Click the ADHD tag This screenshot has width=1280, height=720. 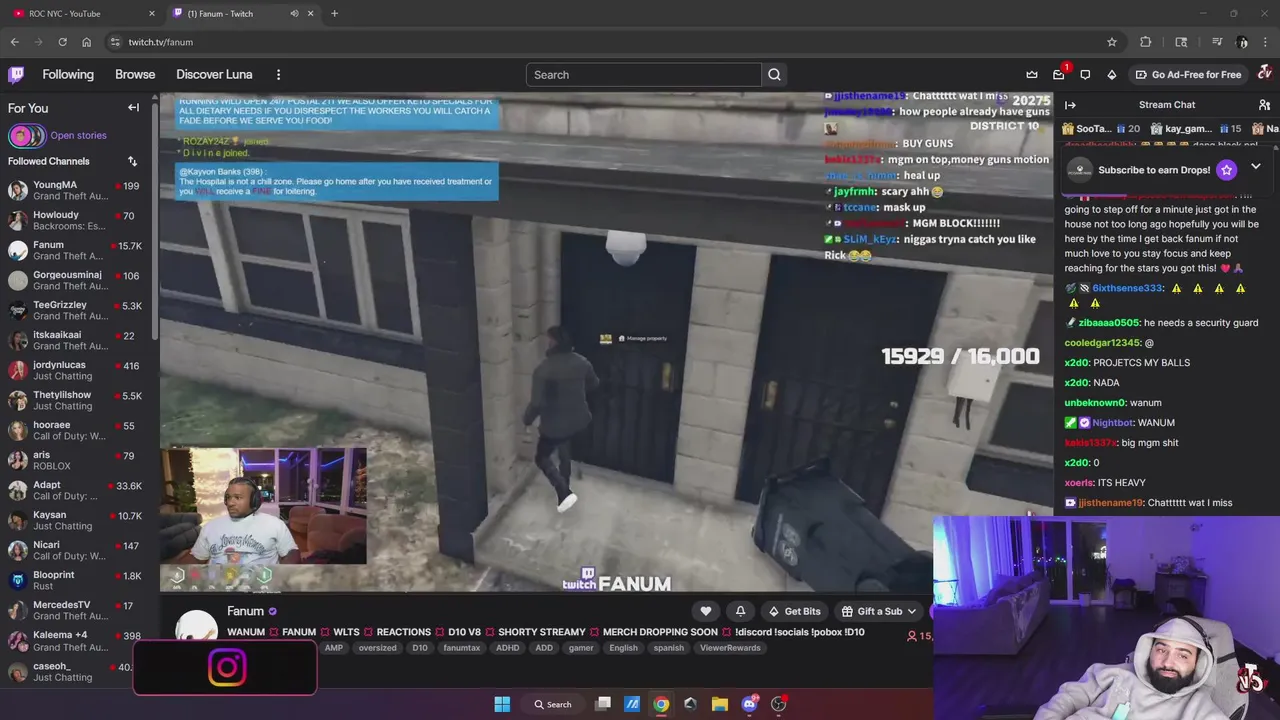(x=508, y=648)
